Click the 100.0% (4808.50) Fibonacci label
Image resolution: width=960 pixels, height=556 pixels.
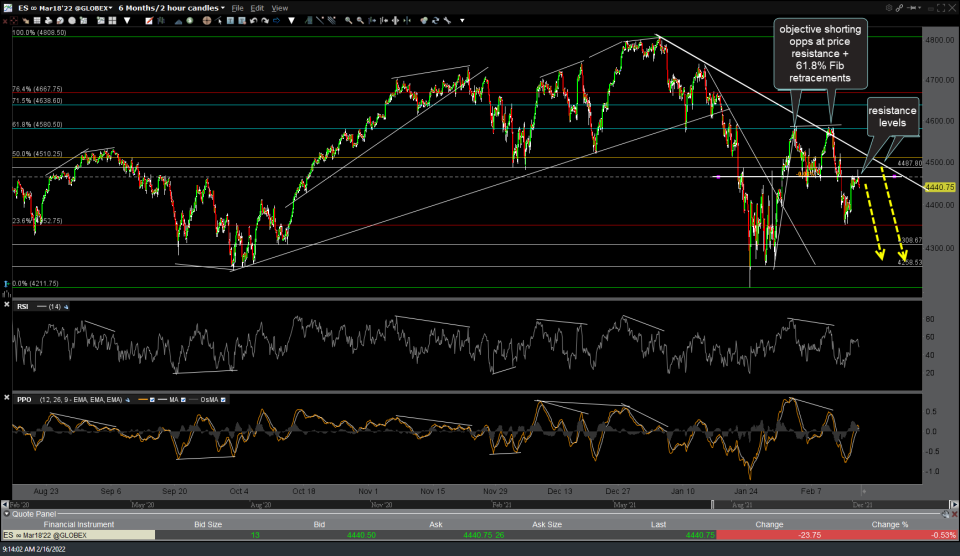pyautogui.click(x=39, y=32)
